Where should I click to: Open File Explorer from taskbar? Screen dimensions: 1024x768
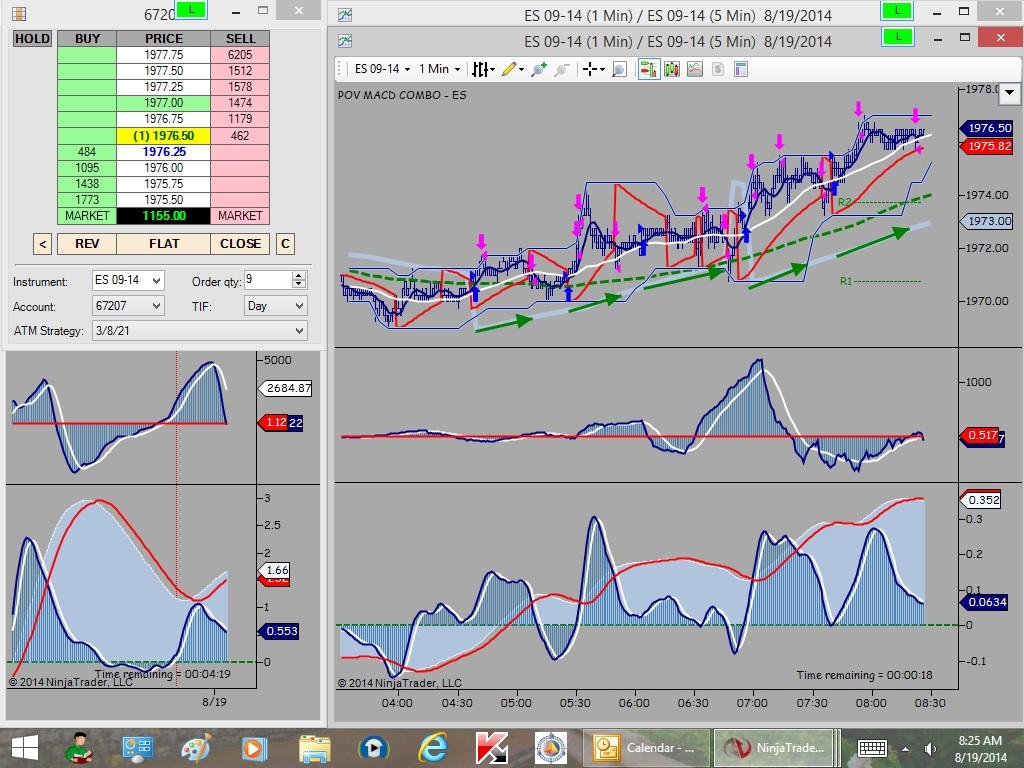point(315,748)
